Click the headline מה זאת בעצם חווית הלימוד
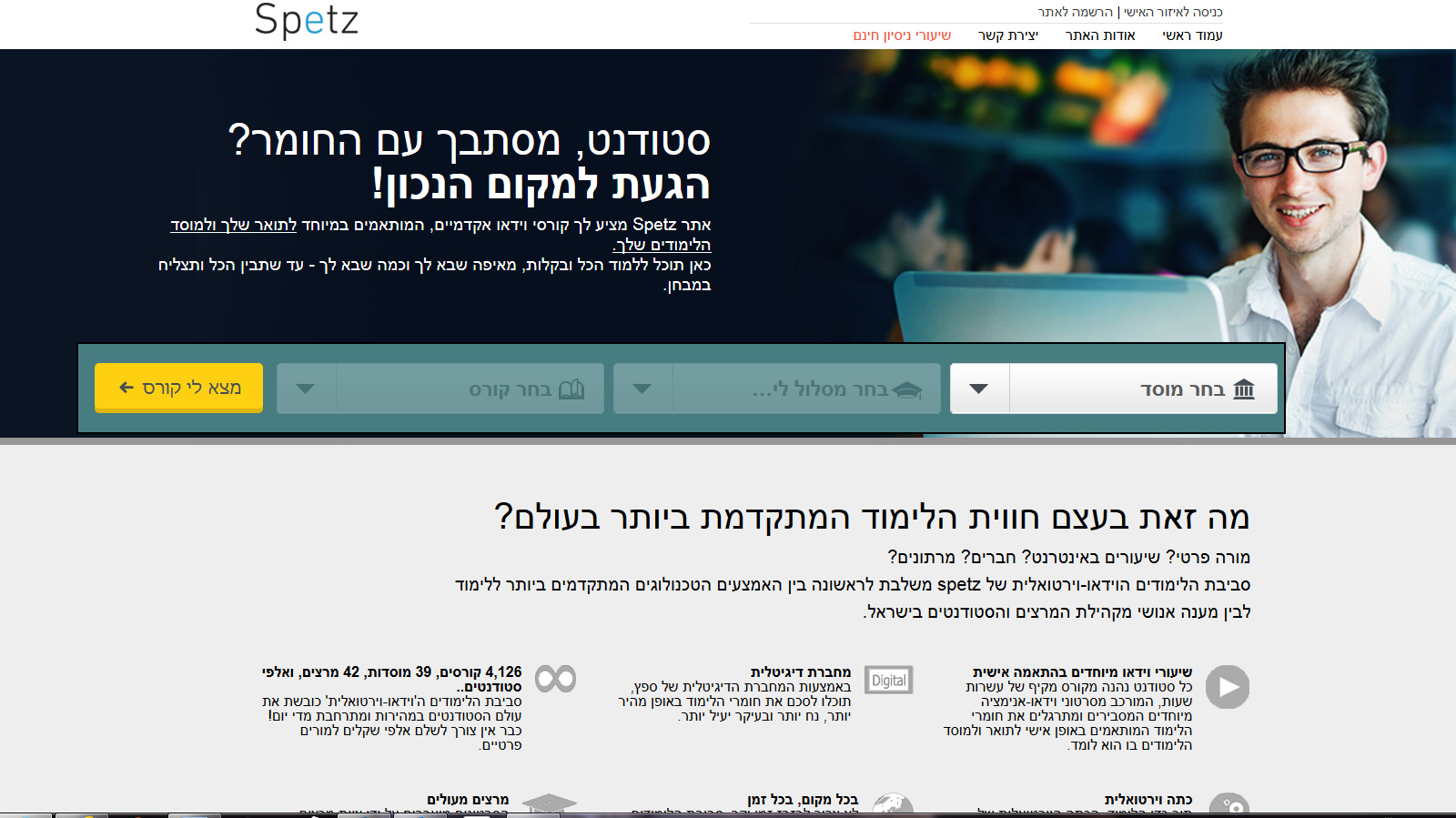This screenshot has height=818, width=1456. [x=872, y=517]
